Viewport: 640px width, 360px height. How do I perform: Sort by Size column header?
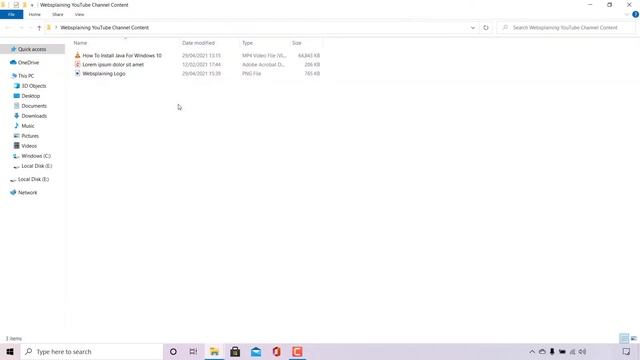297,43
